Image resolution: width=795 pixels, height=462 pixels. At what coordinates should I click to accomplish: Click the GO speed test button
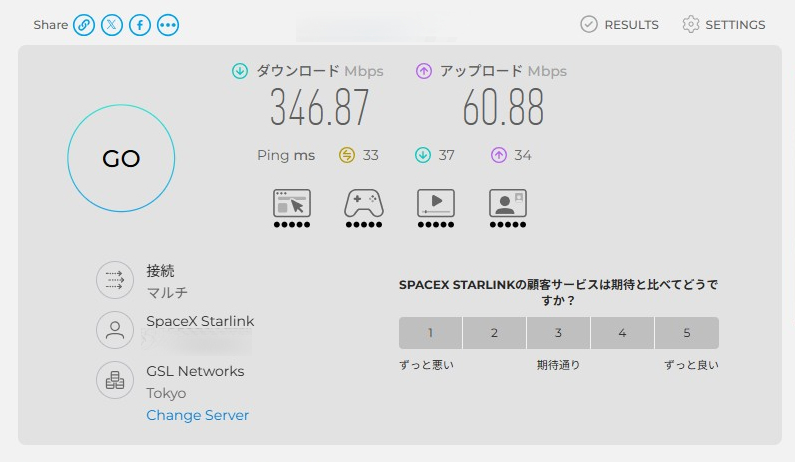pyautogui.click(x=121, y=158)
